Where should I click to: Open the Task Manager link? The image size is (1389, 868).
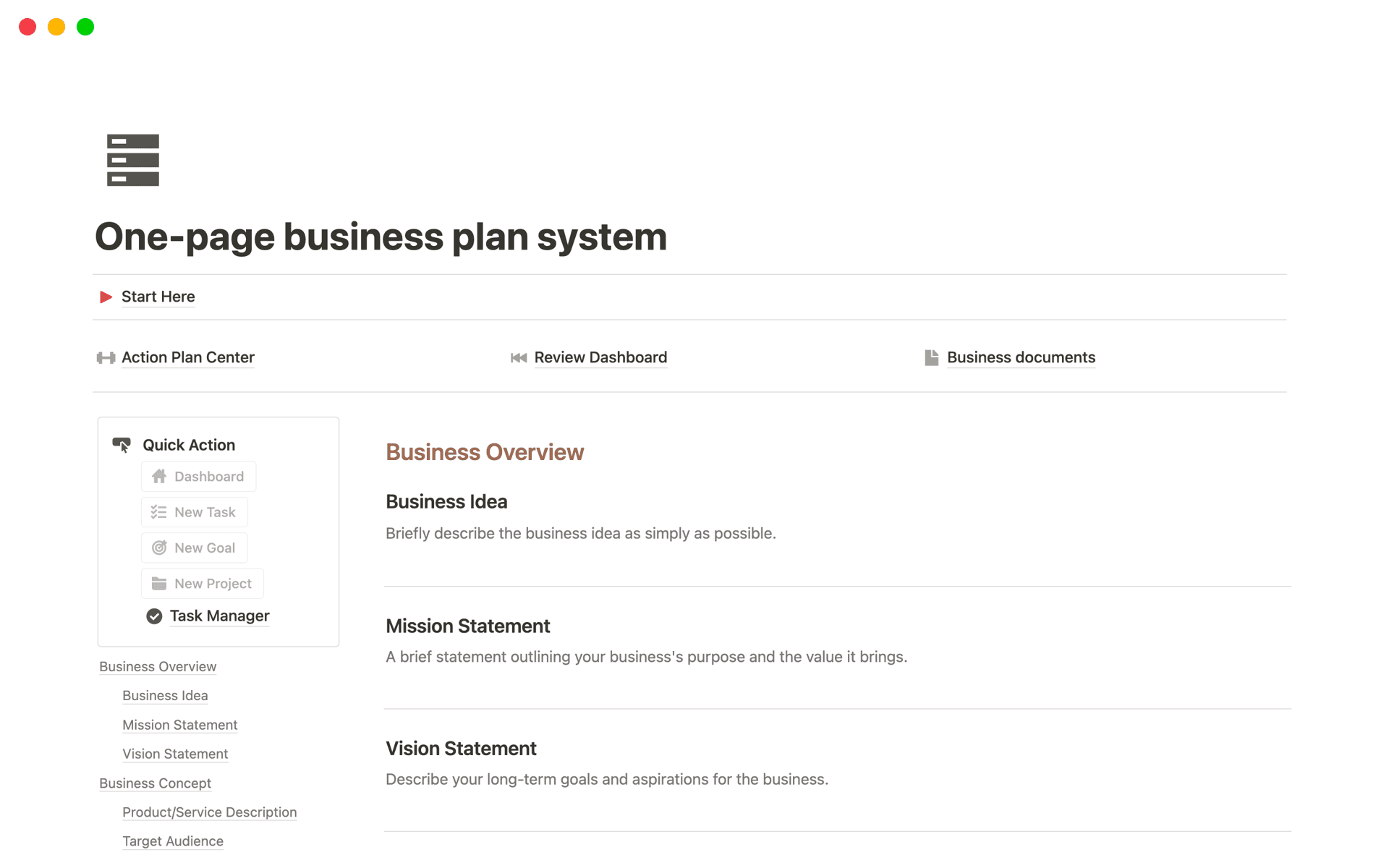pyautogui.click(x=219, y=616)
